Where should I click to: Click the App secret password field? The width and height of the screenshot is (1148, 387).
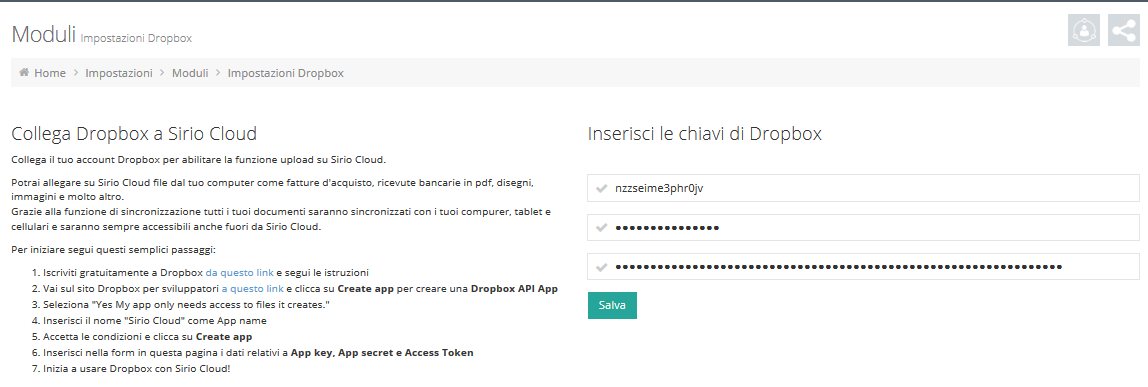863,228
